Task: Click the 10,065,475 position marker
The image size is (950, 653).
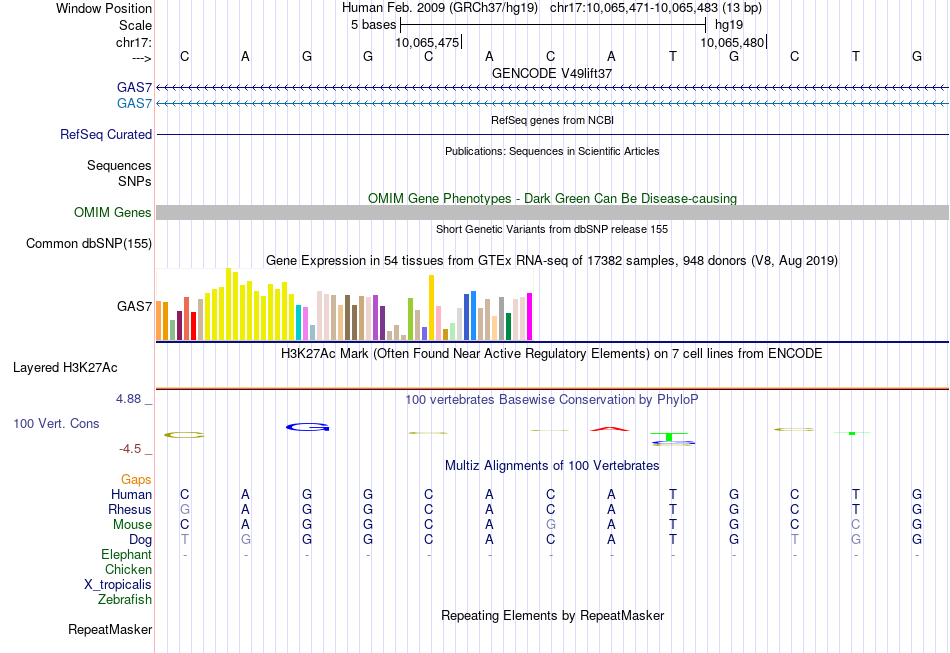Action: pyautogui.click(x=428, y=42)
